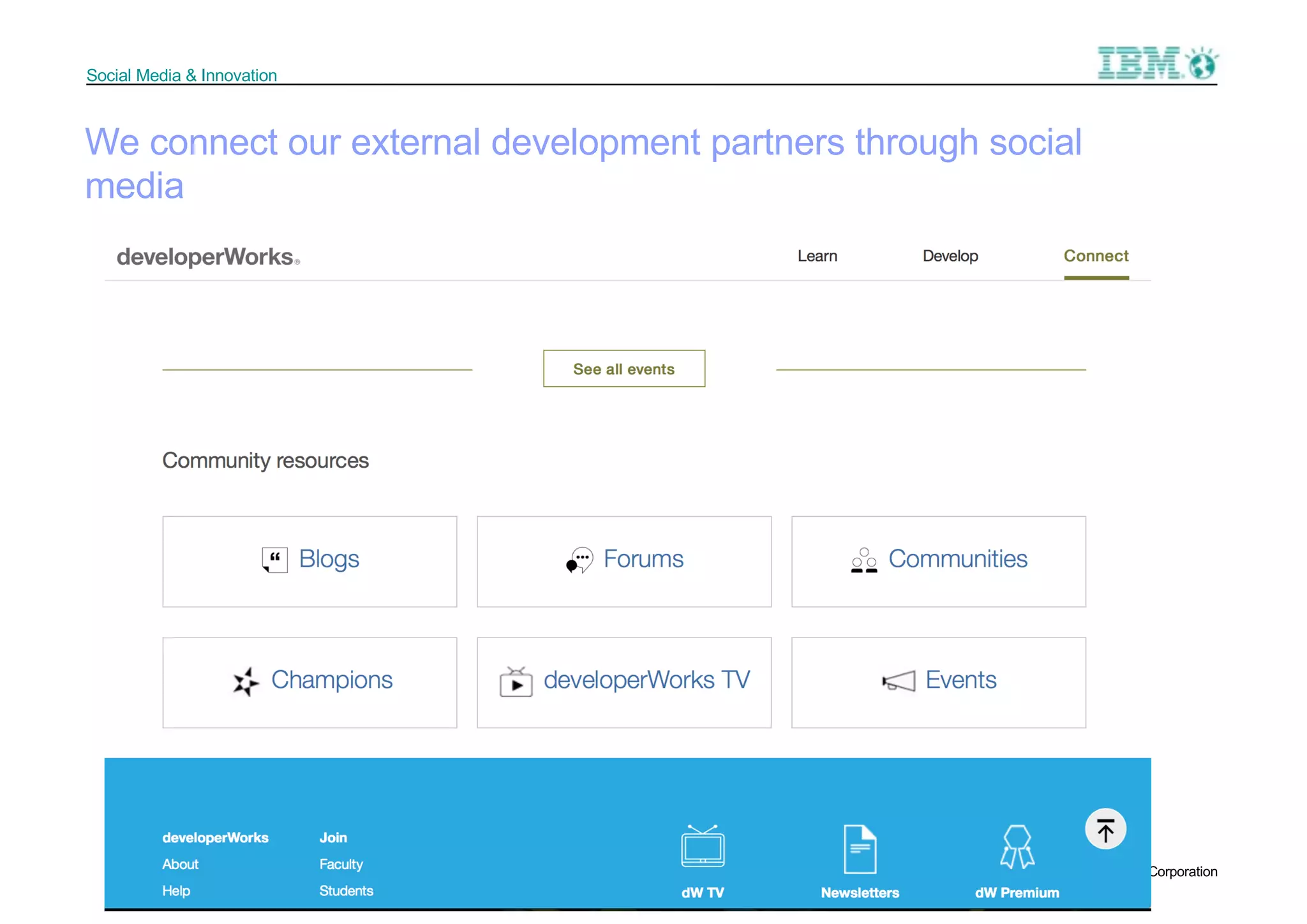Click the Events megaphone icon

coord(899,682)
